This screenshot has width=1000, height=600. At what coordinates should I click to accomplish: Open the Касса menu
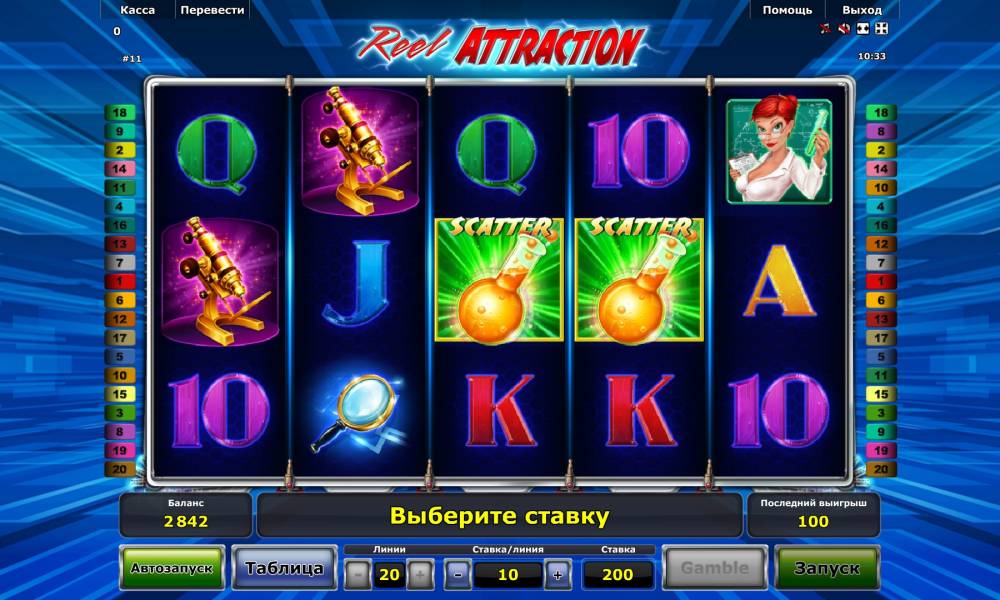[137, 10]
